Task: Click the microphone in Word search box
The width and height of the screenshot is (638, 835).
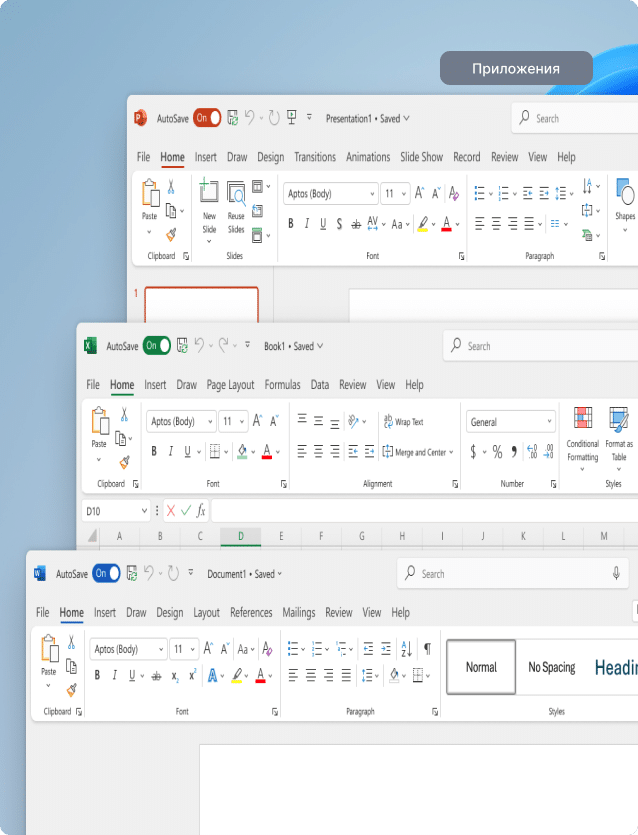Action: tap(616, 574)
